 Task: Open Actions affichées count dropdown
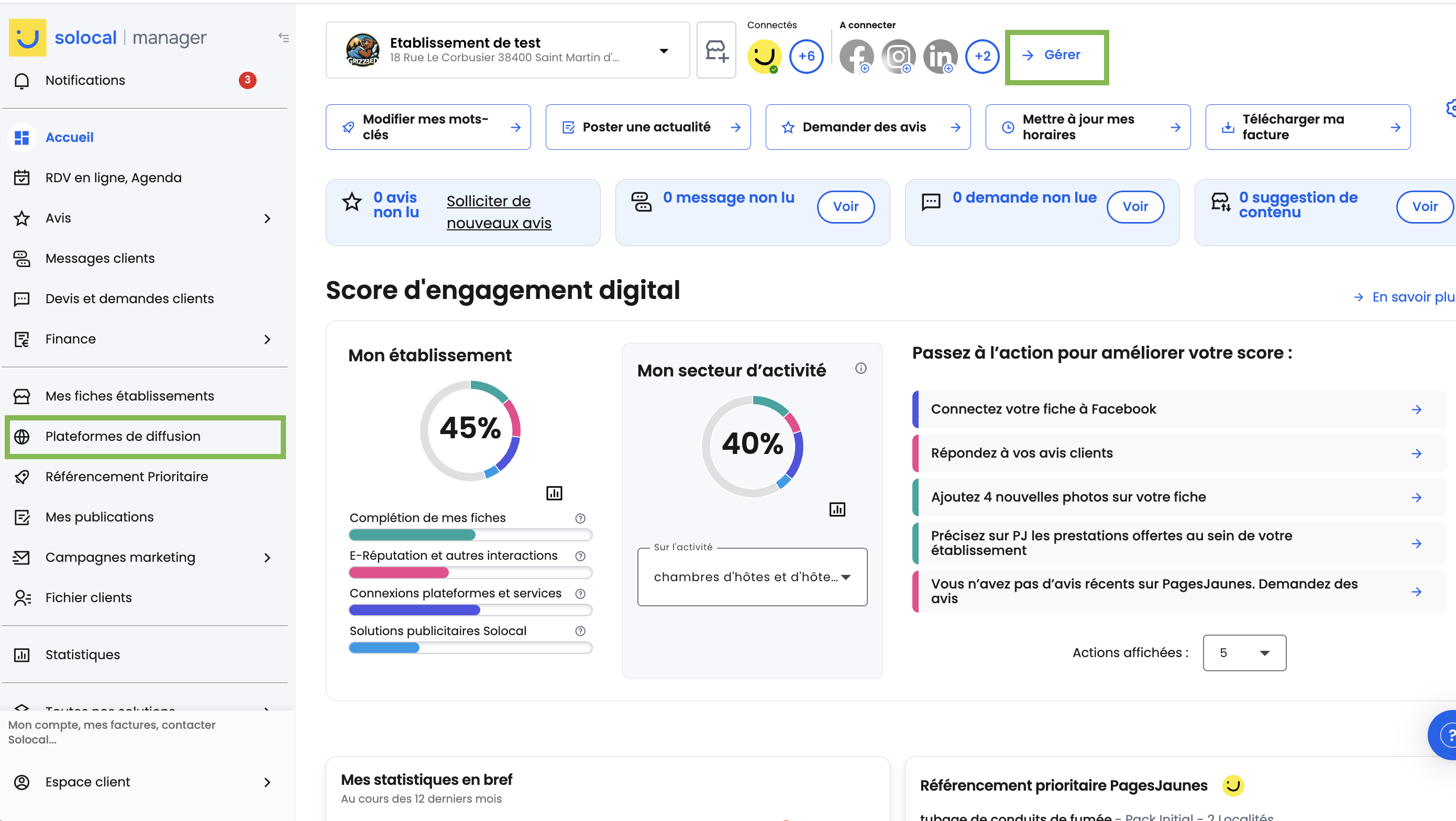1244,652
